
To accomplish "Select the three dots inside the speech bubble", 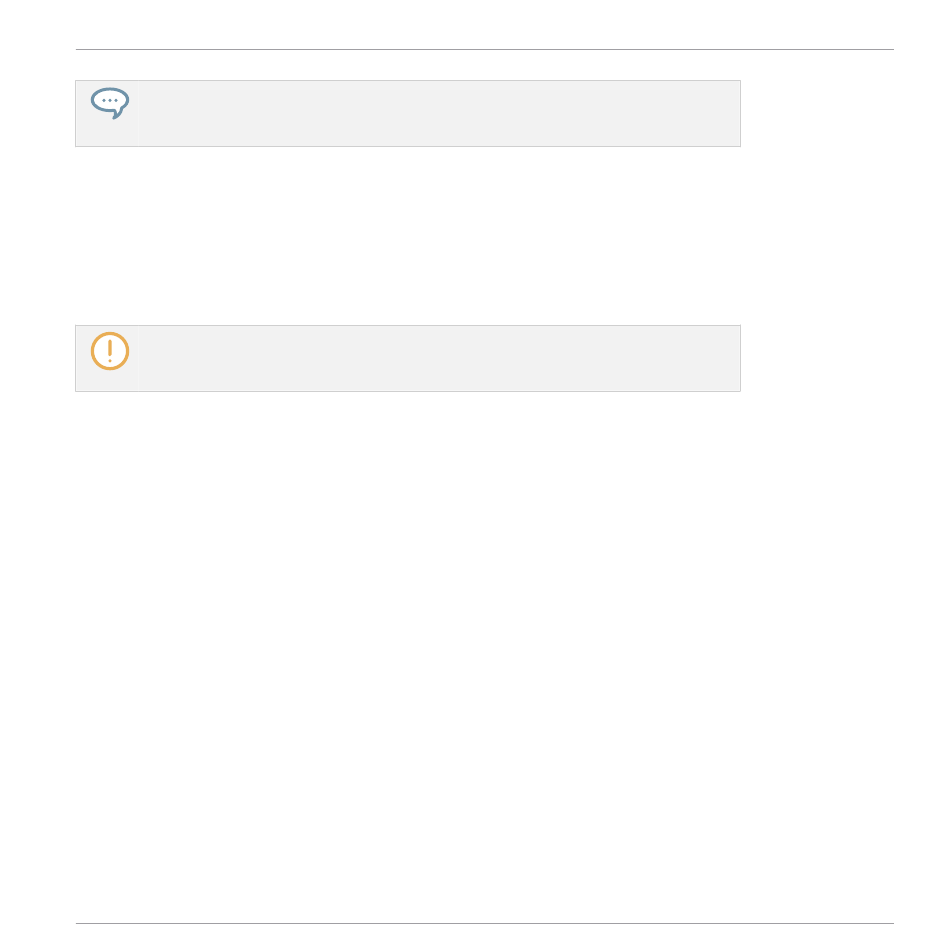I will [110, 101].
